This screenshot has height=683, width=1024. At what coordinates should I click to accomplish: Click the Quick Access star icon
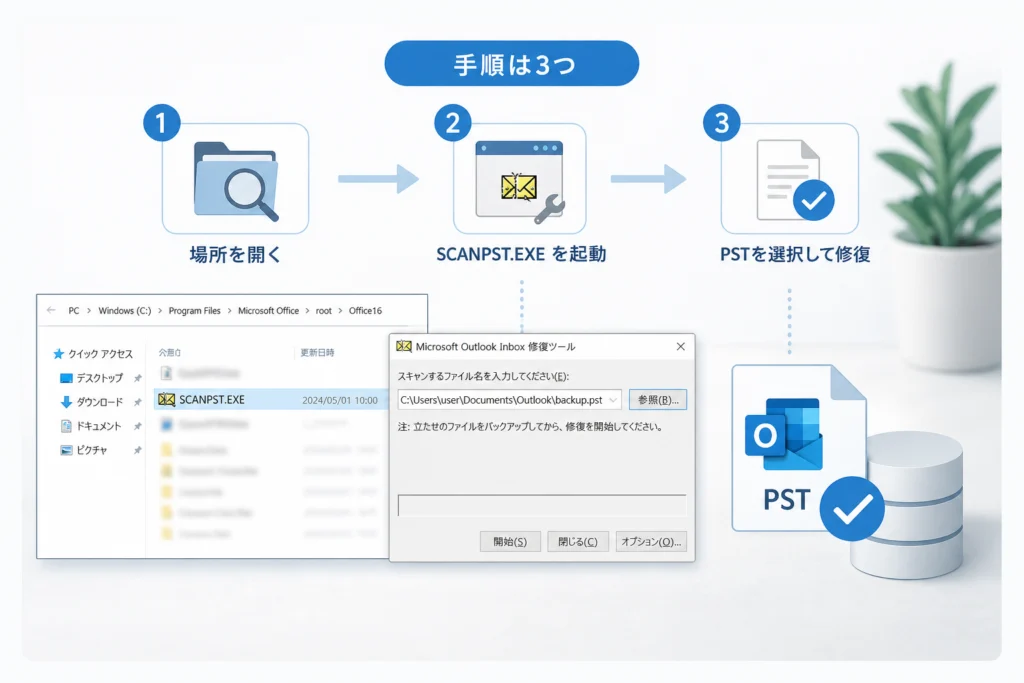tap(59, 353)
